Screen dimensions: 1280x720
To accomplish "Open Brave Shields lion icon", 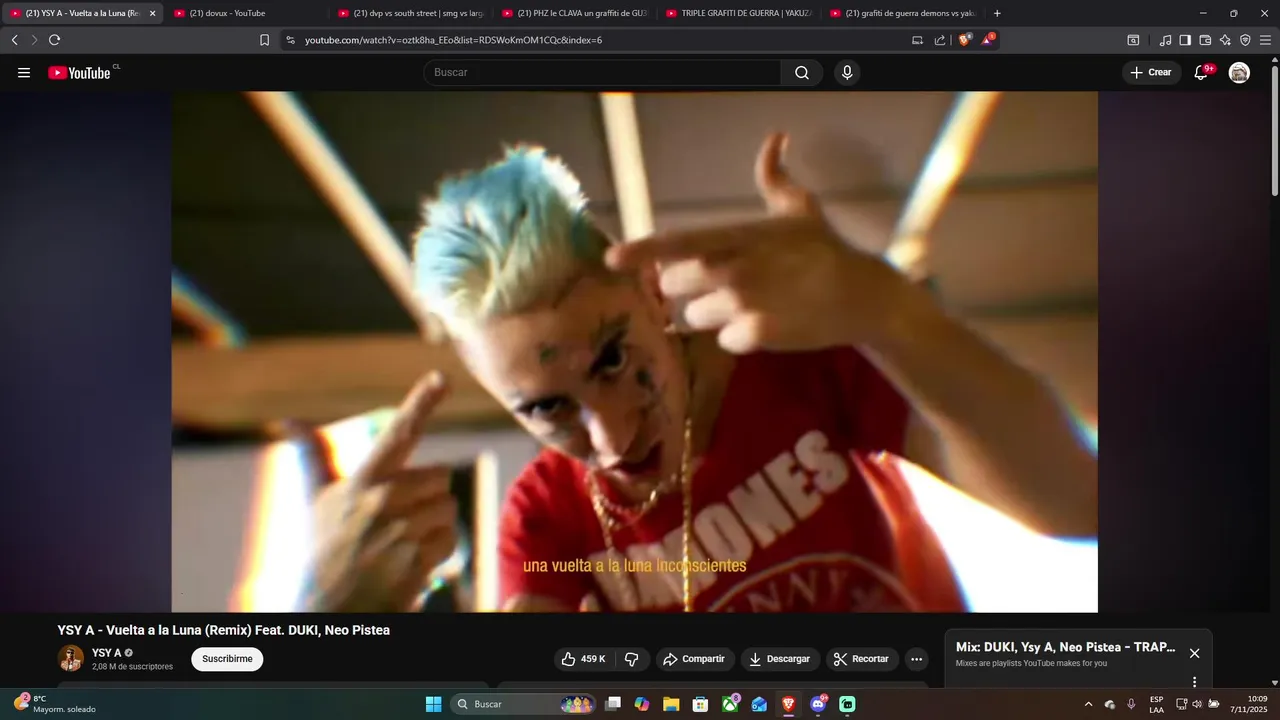I will (x=965, y=40).
